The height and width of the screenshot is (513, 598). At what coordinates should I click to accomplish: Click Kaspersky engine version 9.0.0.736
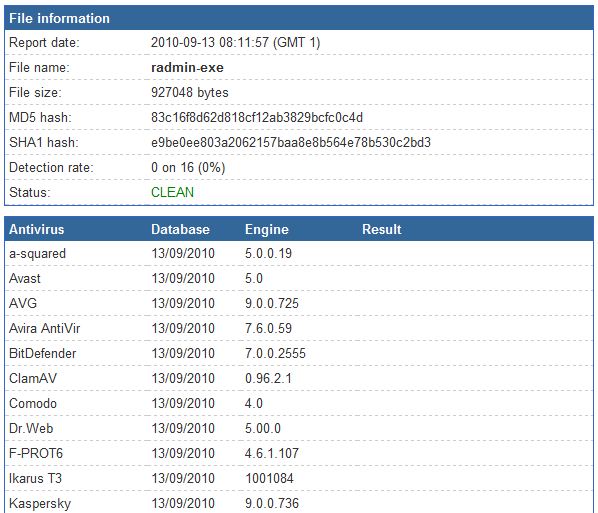click(272, 503)
